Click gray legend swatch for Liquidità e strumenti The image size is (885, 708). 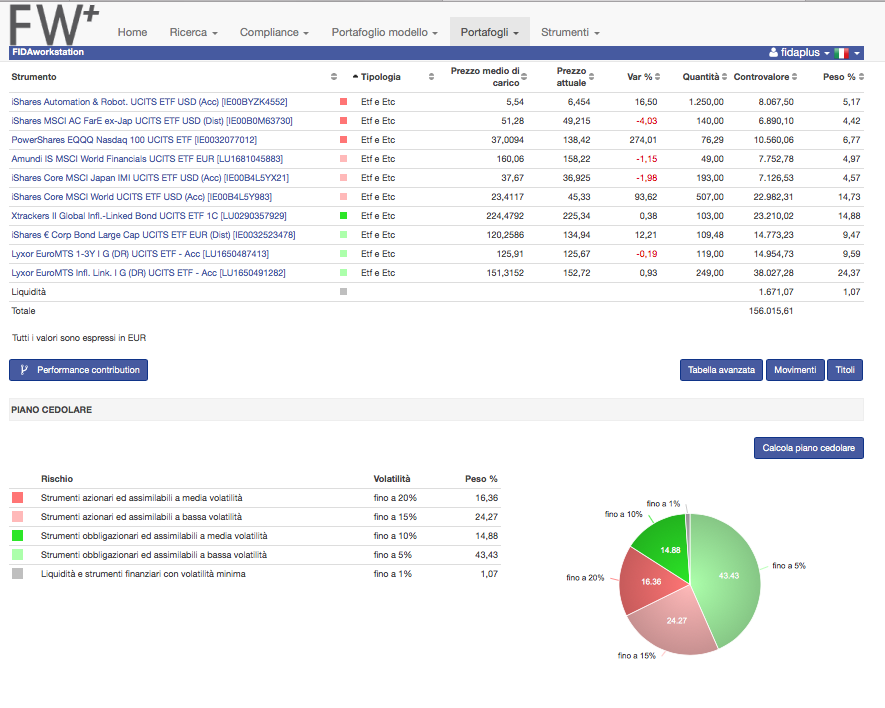pyautogui.click(x=17, y=574)
